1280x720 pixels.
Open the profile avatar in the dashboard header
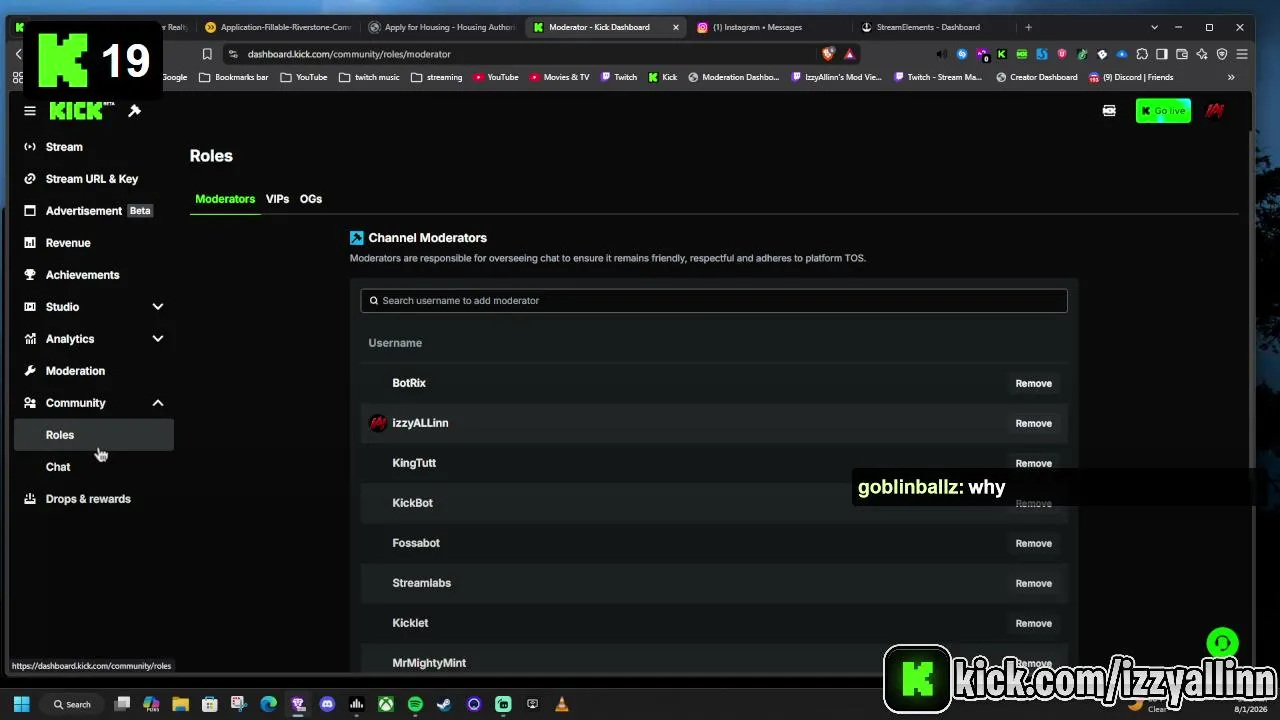click(1215, 111)
